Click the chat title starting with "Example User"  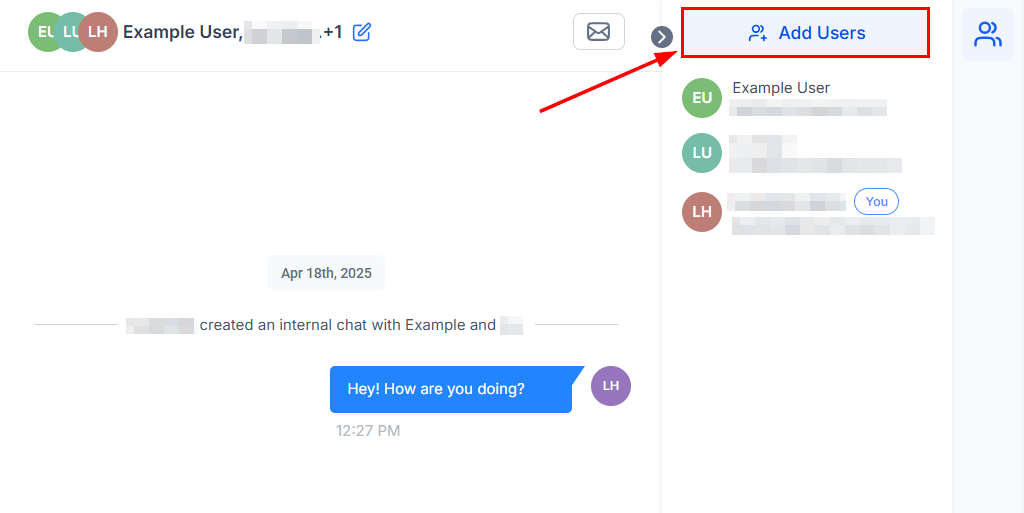[182, 32]
